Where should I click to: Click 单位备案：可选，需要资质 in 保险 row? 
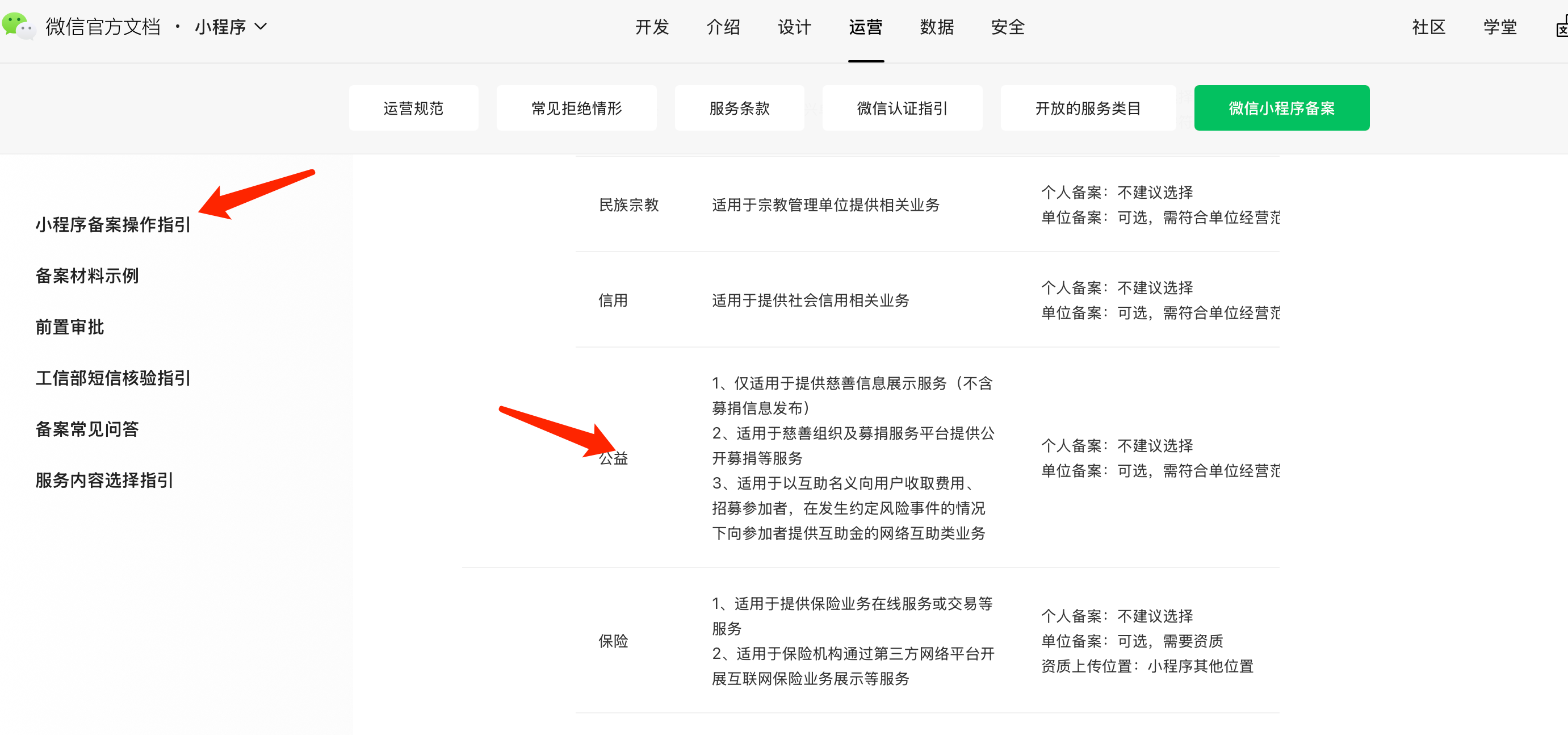(x=1132, y=641)
